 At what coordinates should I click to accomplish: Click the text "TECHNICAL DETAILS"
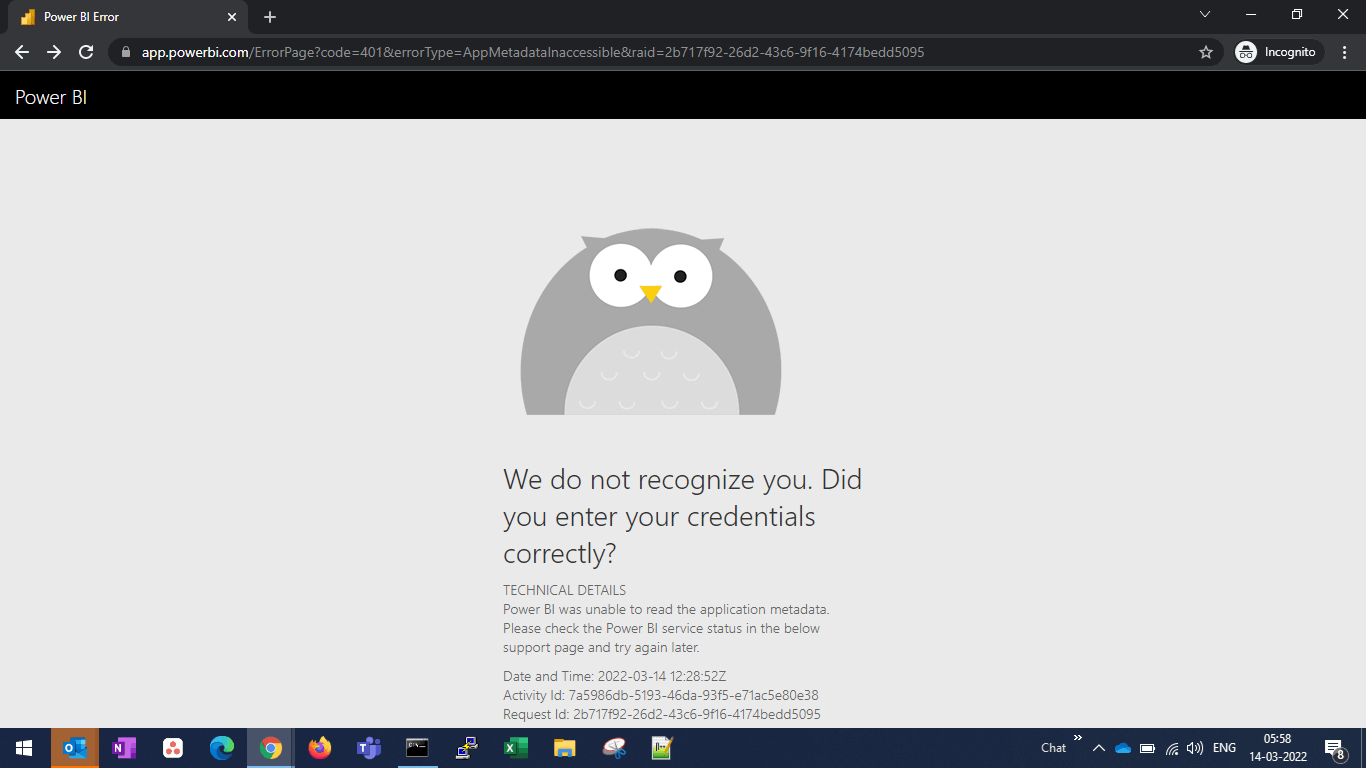point(564,590)
